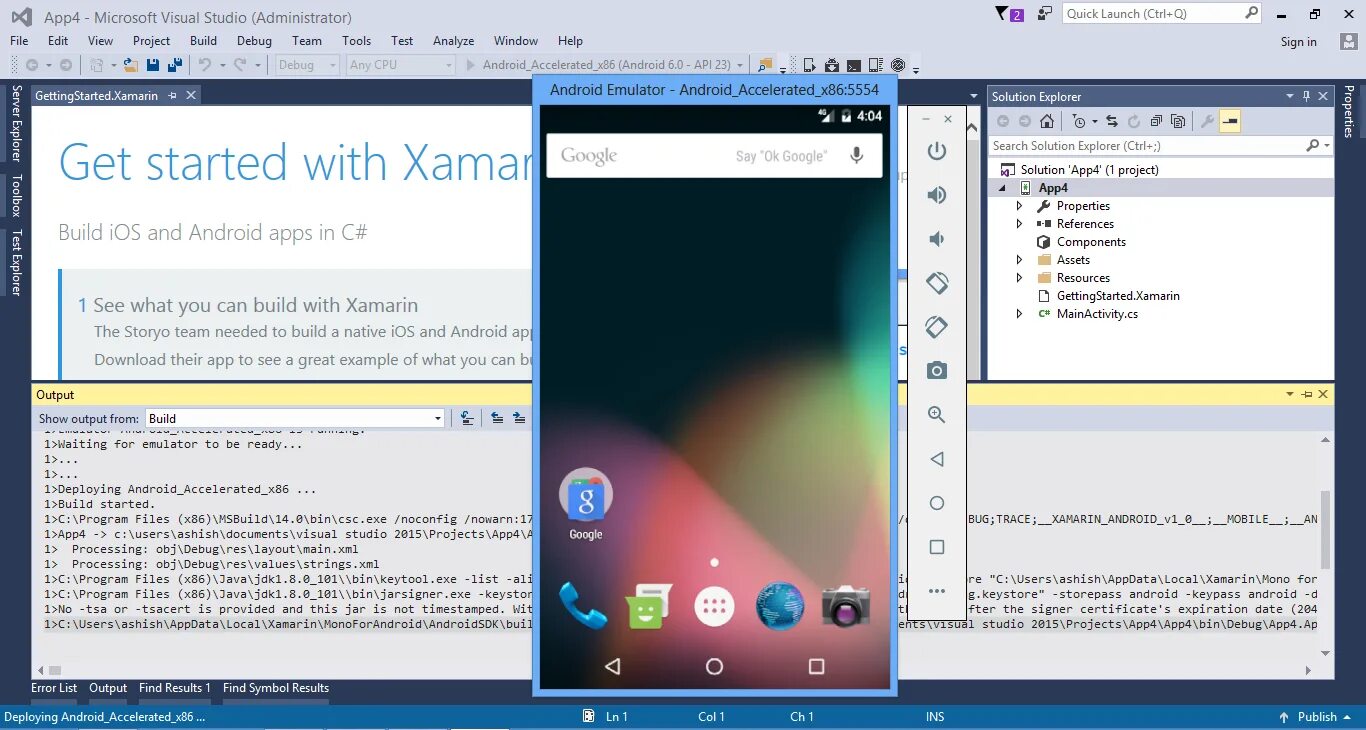Click Publish in status bar
The height and width of the screenshot is (730, 1366).
[x=1317, y=717]
